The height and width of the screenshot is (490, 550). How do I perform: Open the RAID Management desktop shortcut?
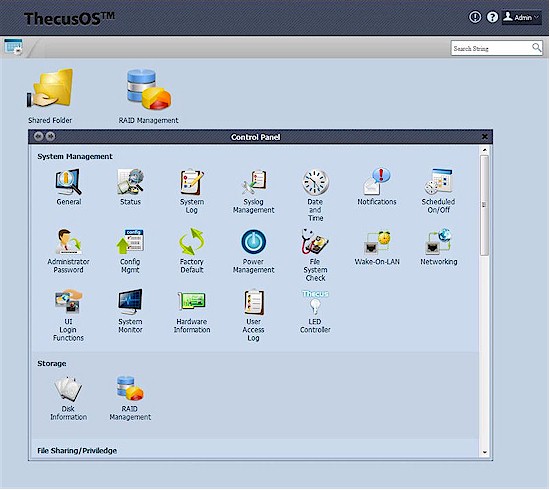[148, 96]
